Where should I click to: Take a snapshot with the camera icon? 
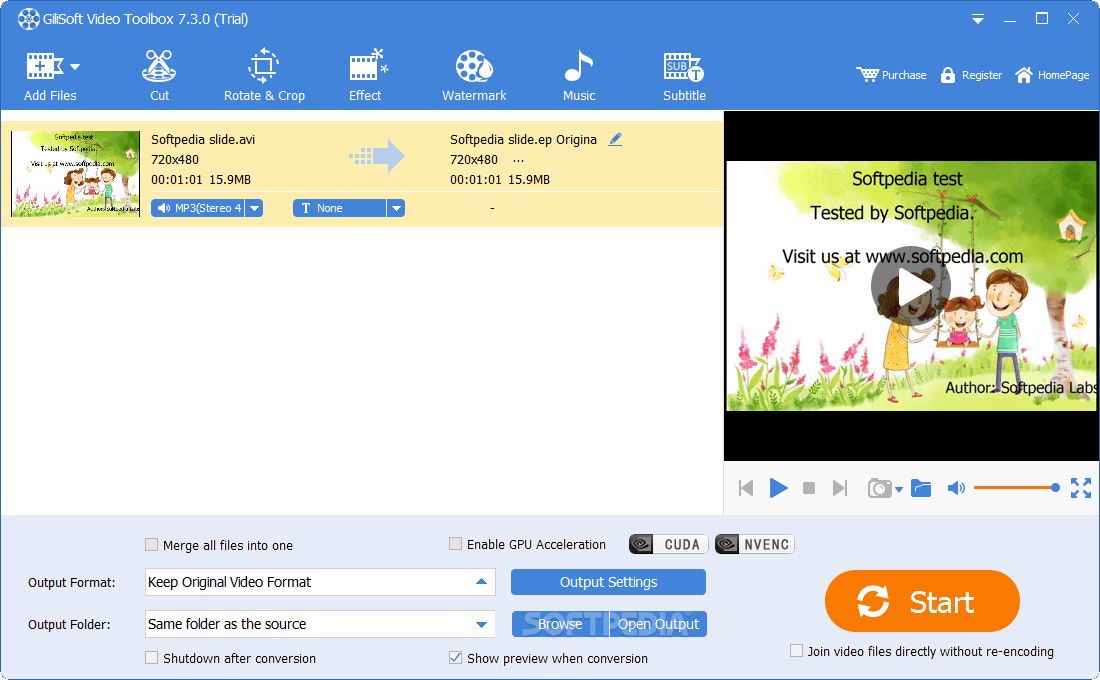click(x=879, y=488)
